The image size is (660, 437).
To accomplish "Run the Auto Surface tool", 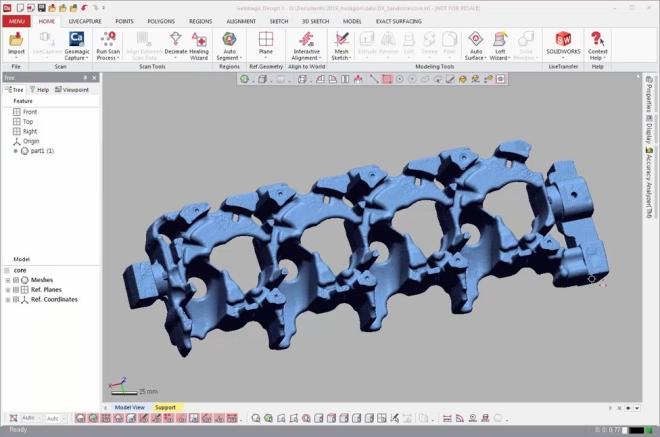I will click(476, 43).
